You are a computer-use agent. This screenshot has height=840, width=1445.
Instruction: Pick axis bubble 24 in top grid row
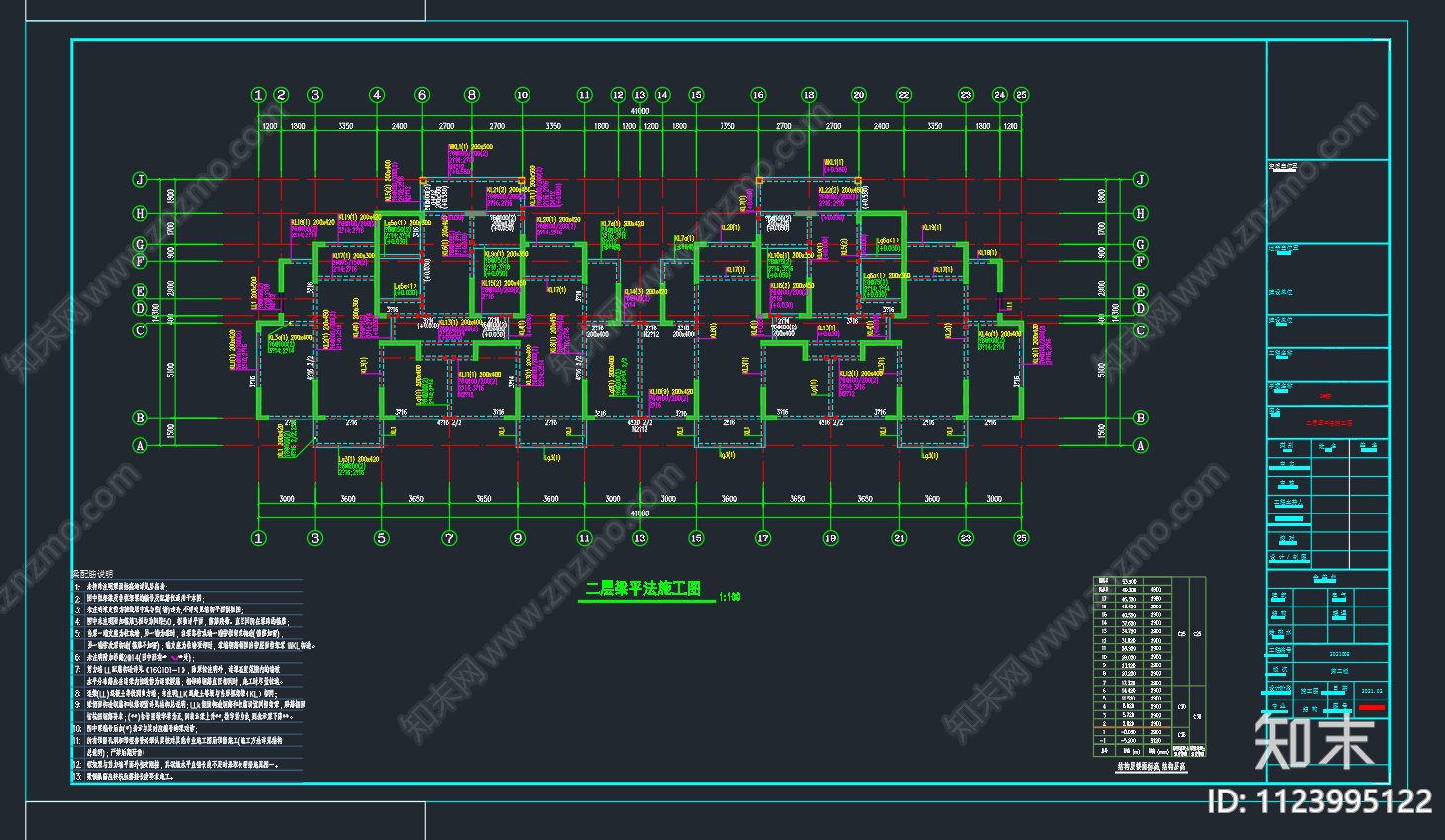(999, 95)
